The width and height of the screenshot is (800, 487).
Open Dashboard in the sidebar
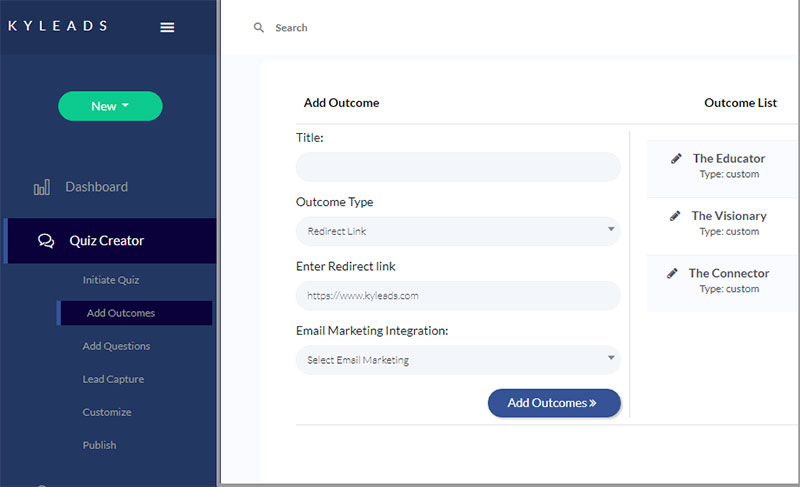(96, 187)
